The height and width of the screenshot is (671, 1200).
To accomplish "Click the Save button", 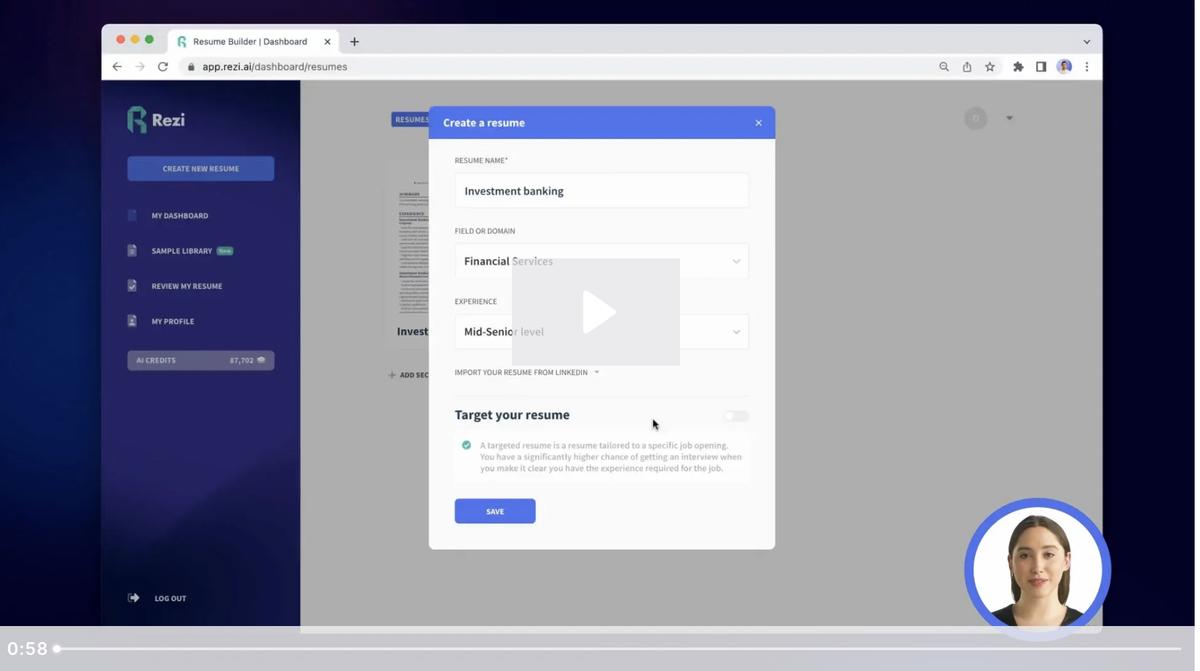I will (495, 511).
